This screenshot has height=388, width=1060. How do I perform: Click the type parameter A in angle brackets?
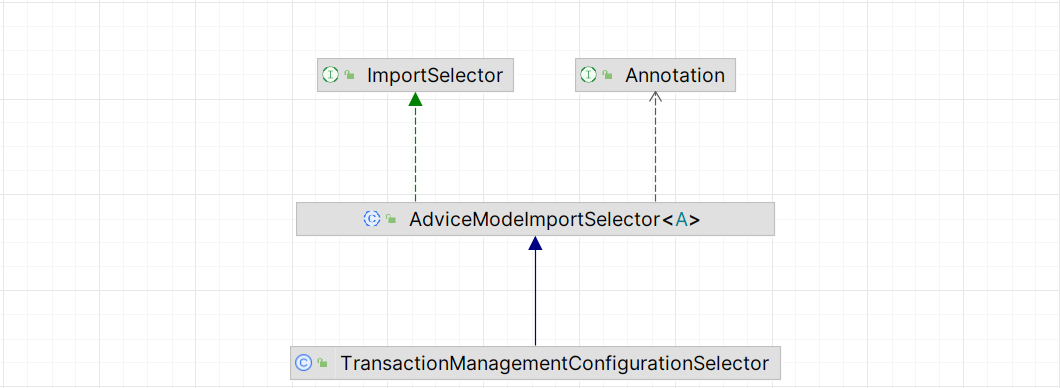pyautogui.click(x=681, y=220)
